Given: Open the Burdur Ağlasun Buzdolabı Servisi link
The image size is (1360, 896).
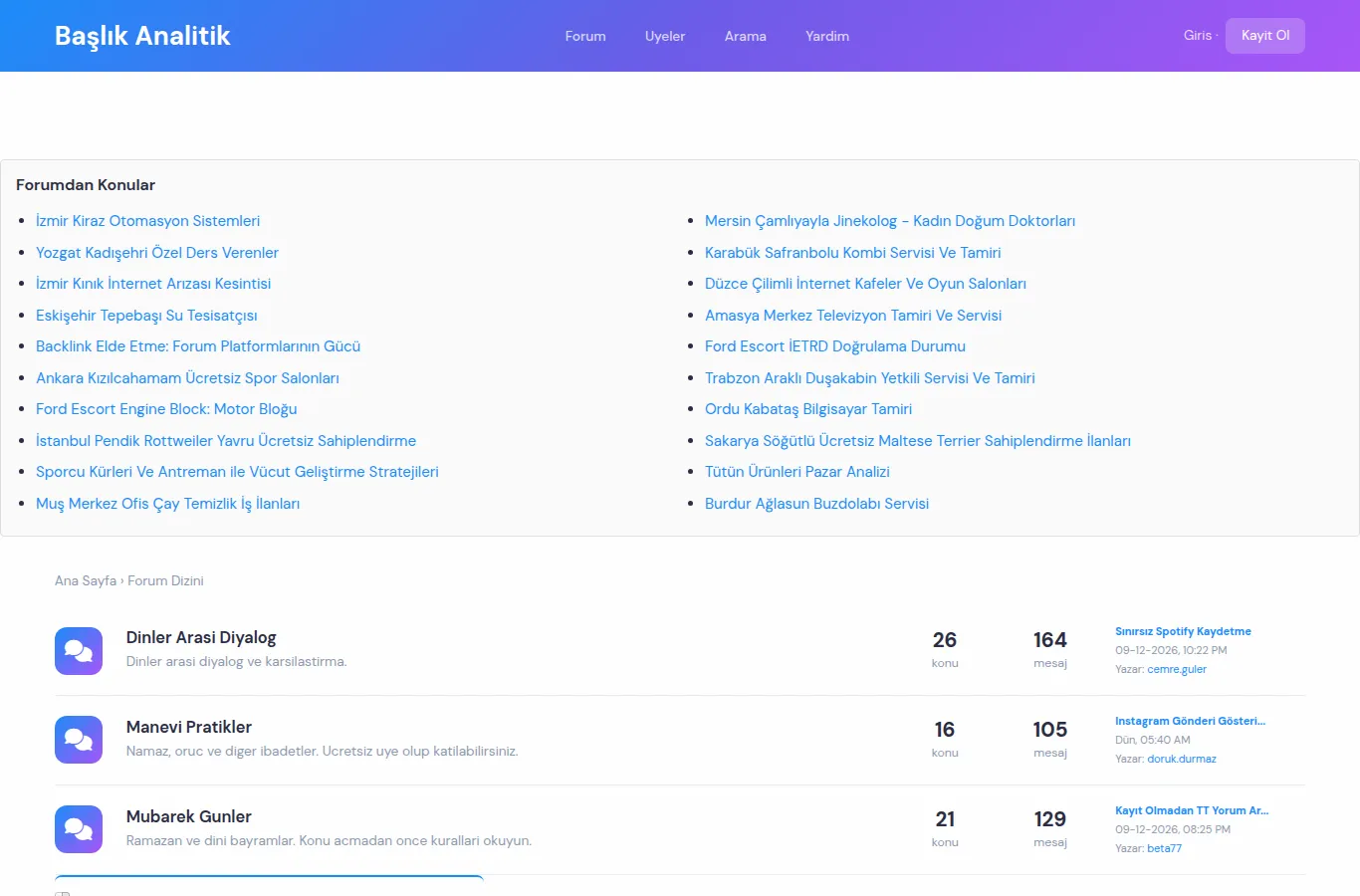Looking at the screenshot, I should [816, 504].
